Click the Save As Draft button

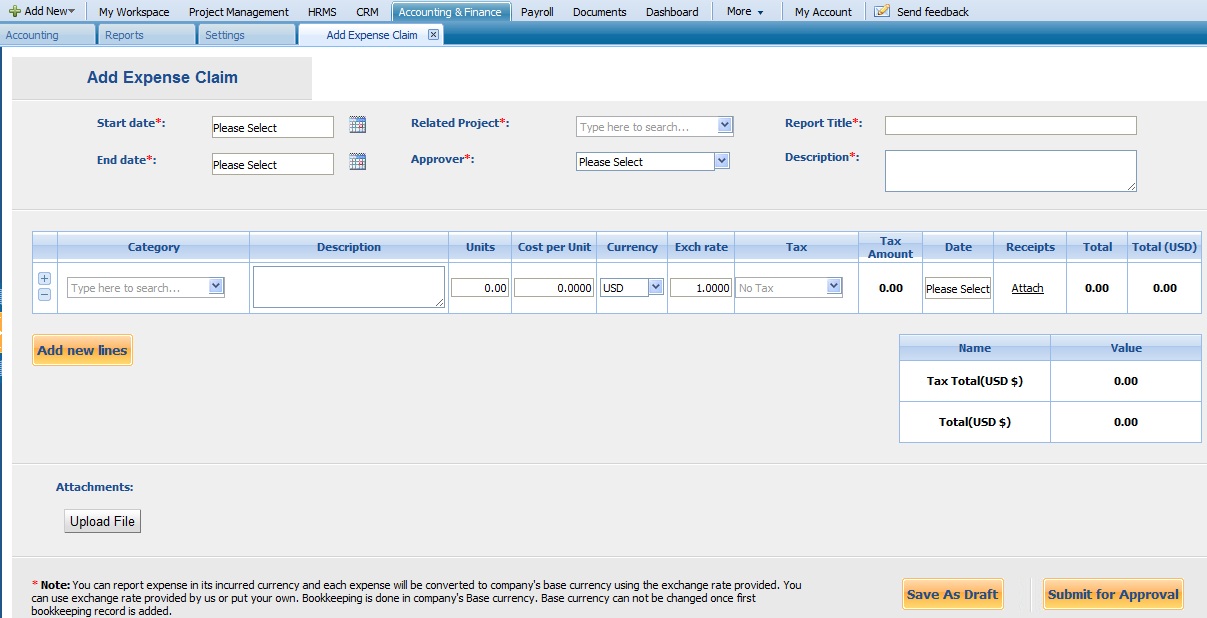pos(952,594)
